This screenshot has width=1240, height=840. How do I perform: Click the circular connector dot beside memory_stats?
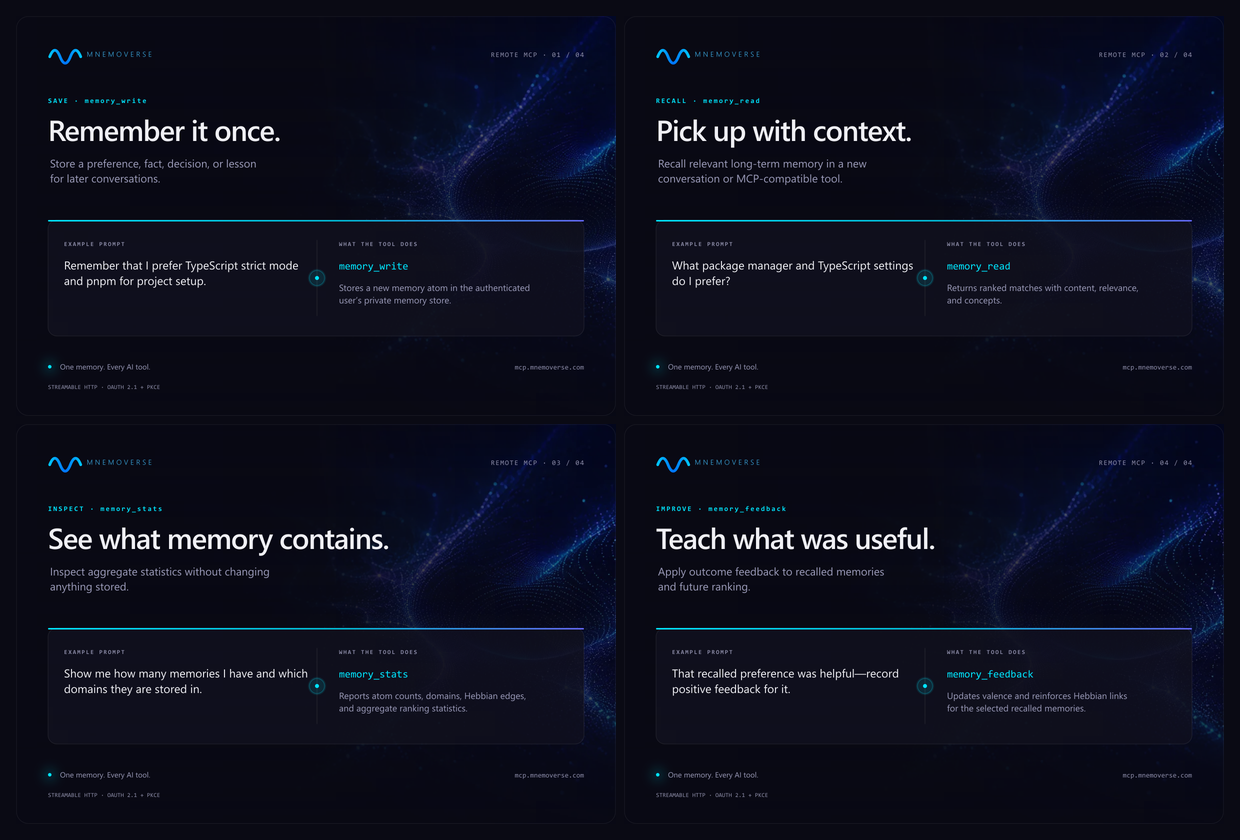click(x=317, y=686)
